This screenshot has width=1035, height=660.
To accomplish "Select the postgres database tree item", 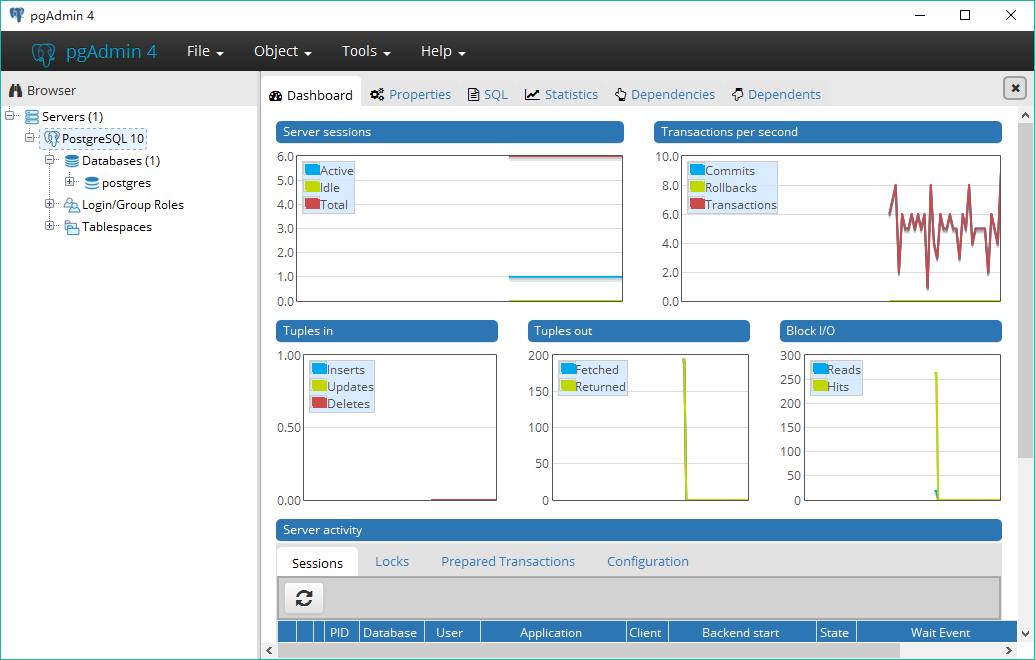I will (x=126, y=183).
